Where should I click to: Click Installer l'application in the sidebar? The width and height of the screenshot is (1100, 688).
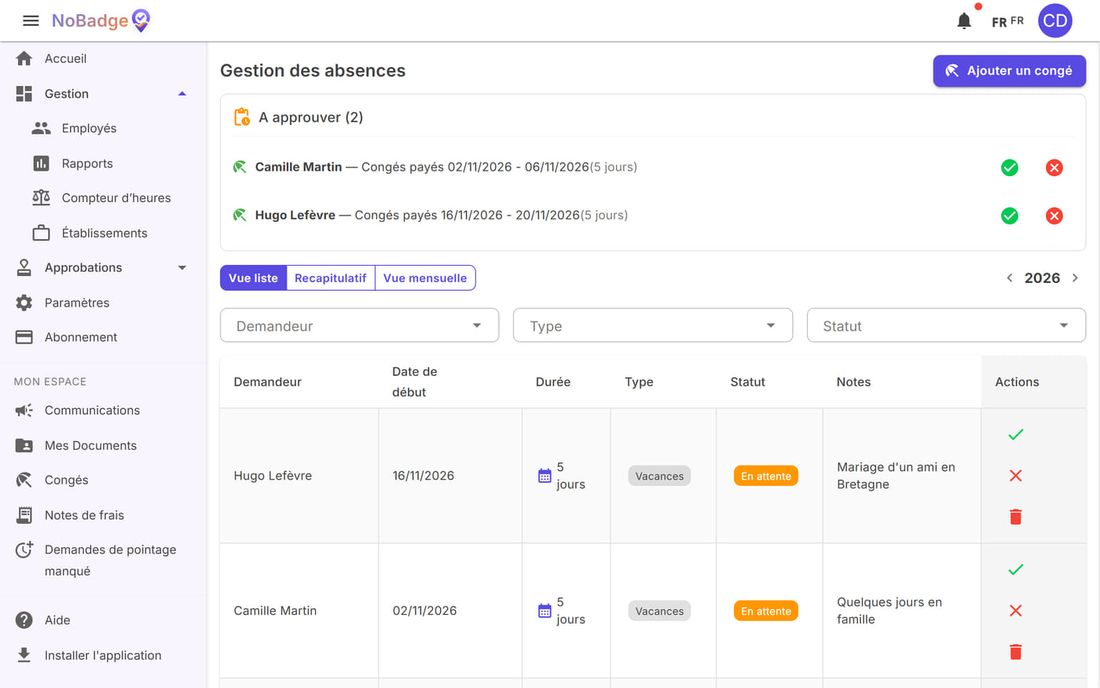tap(103, 655)
